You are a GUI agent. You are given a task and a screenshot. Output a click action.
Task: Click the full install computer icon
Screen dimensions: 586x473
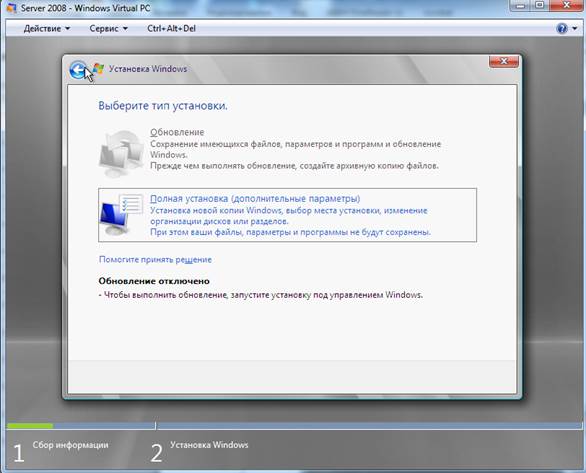click(x=121, y=215)
